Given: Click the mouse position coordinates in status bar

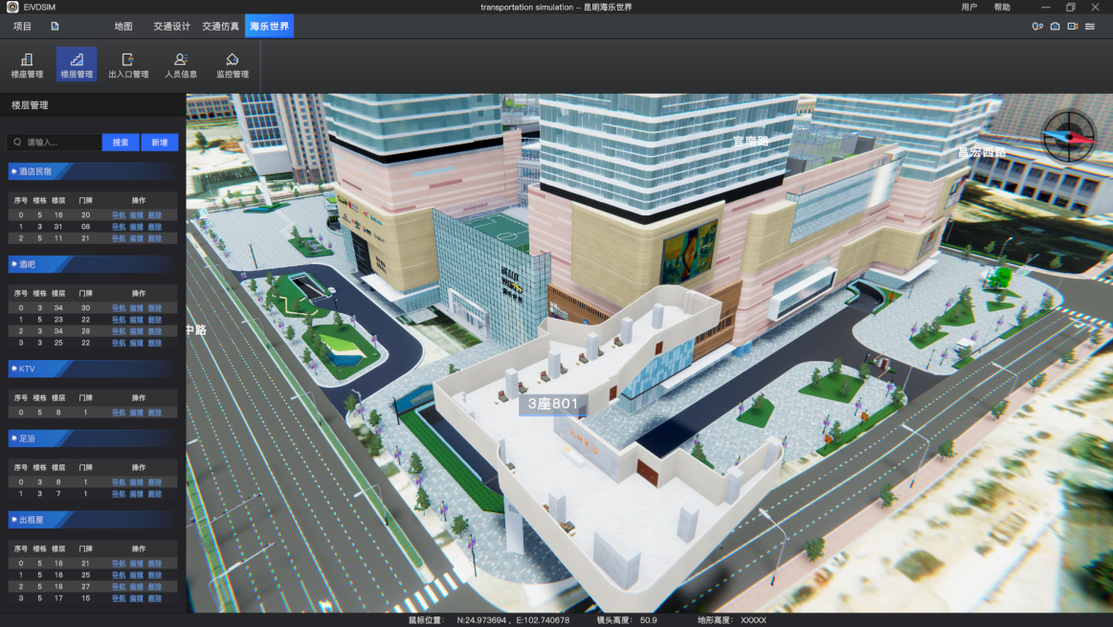Looking at the screenshot, I should pyautogui.click(x=513, y=620).
